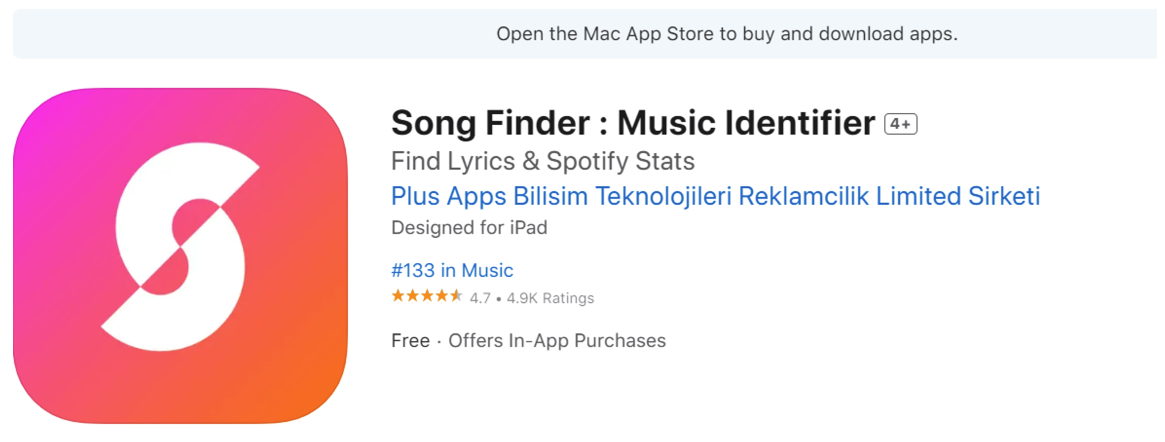
Task: Click the Song Finder pink app icon
Action: [181, 256]
